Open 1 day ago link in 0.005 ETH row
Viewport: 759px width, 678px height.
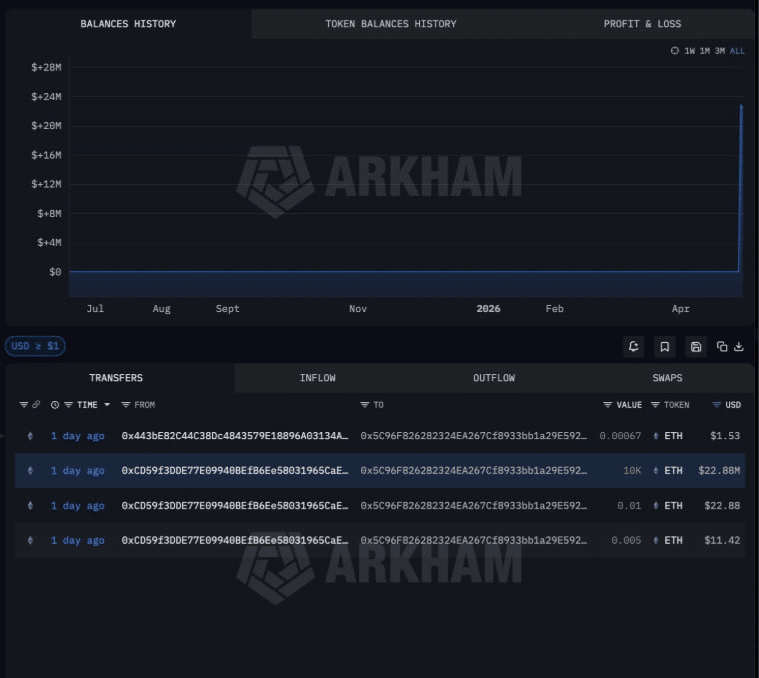point(77,541)
